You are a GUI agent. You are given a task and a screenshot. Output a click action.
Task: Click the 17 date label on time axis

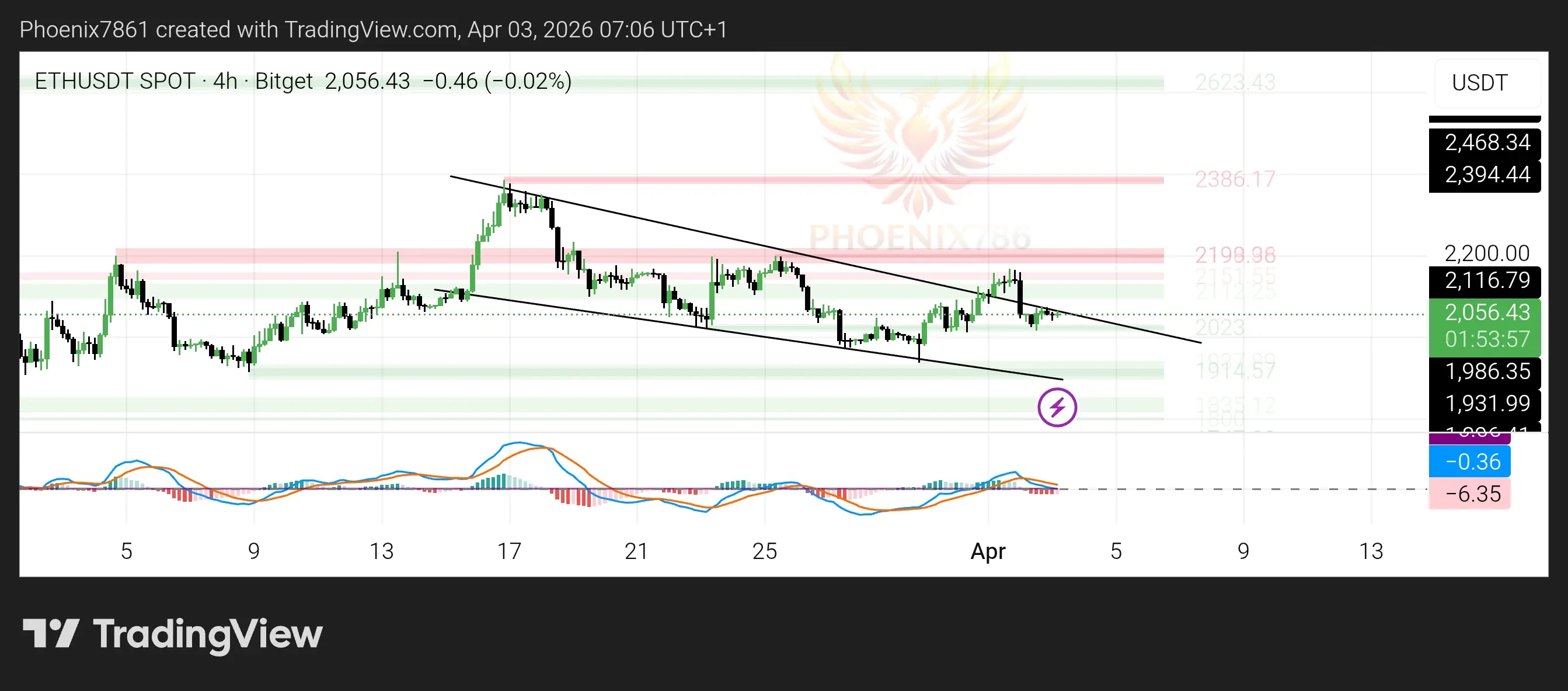(x=509, y=551)
